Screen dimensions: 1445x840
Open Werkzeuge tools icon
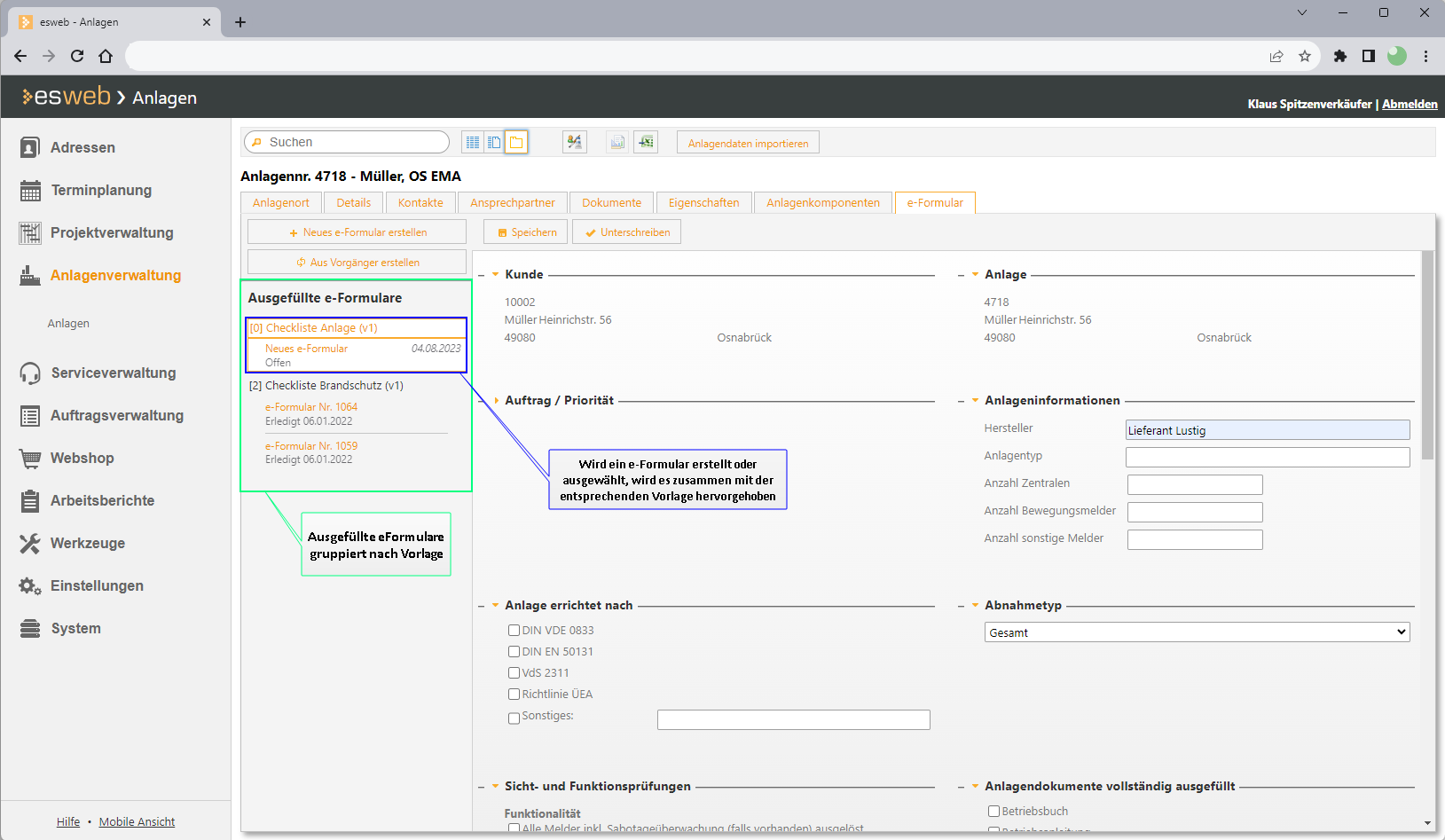[30, 543]
